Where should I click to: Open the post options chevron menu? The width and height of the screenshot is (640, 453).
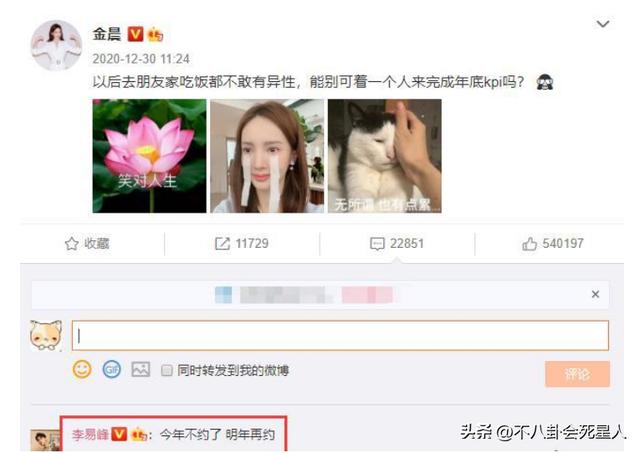(602, 24)
